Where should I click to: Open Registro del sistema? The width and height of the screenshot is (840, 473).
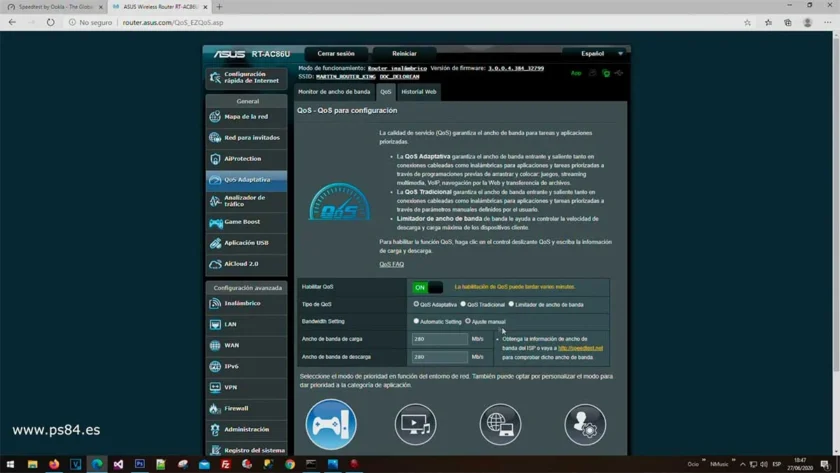tap(246, 450)
